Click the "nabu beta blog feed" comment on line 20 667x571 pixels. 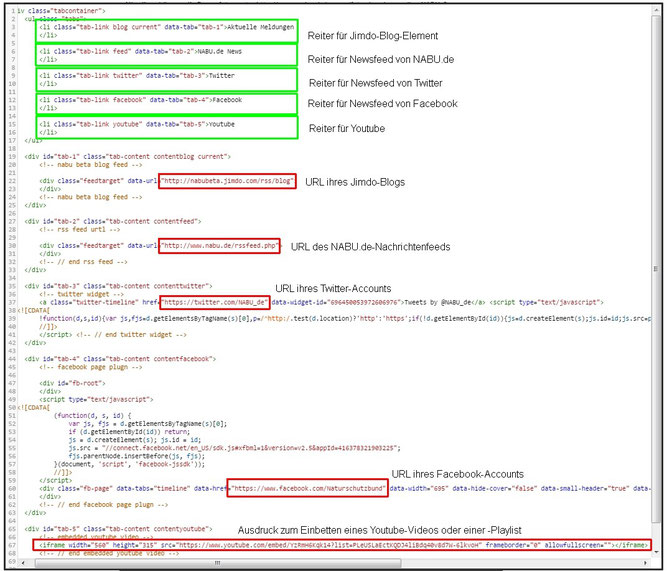pyautogui.click(x=91, y=164)
